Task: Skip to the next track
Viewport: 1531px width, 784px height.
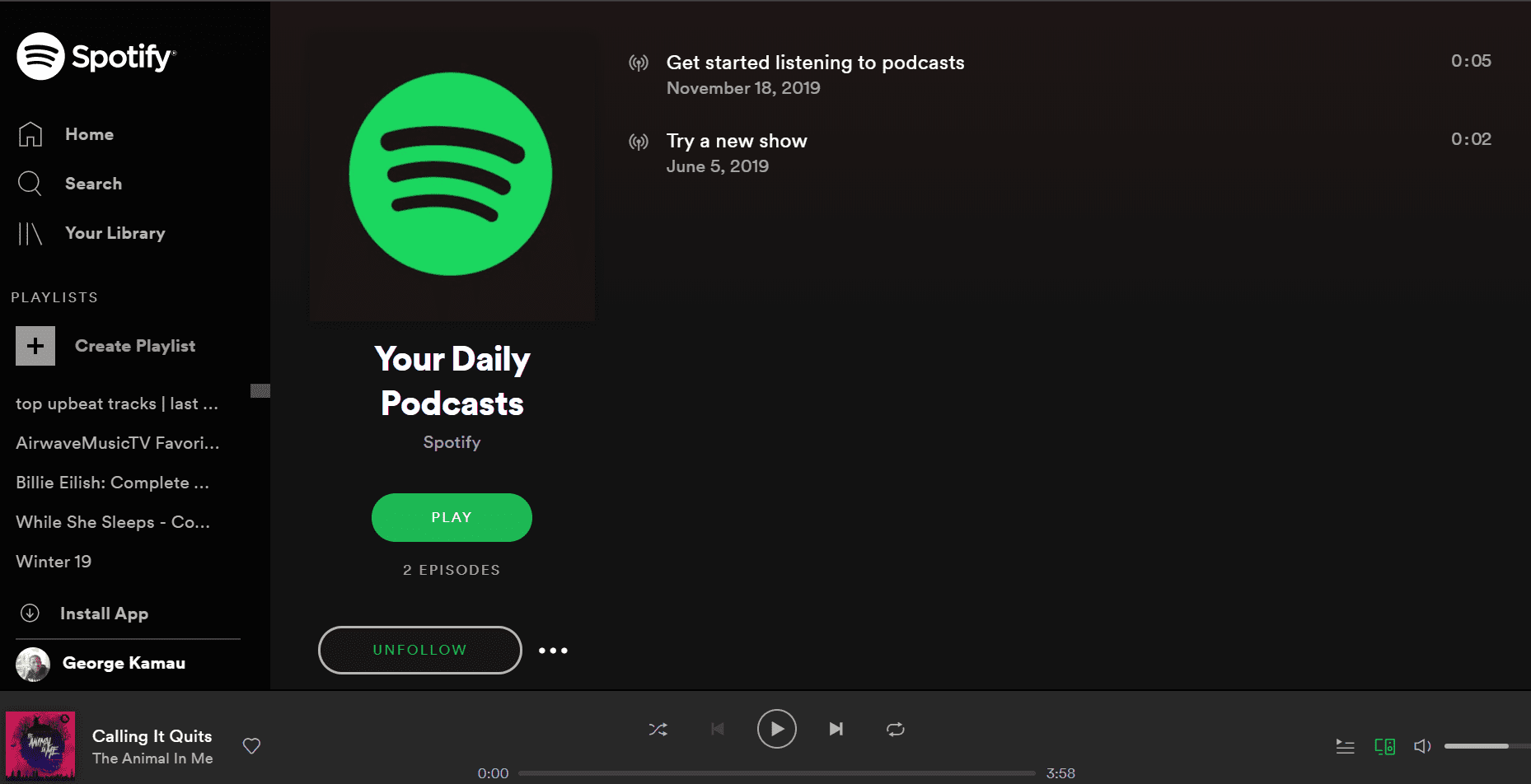Action: [836, 729]
